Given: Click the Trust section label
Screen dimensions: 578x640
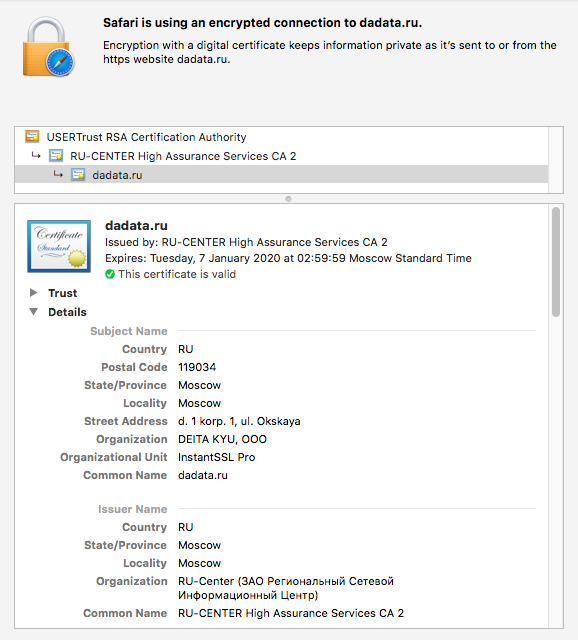Looking at the screenshot, I should click(x=62, y=293).
